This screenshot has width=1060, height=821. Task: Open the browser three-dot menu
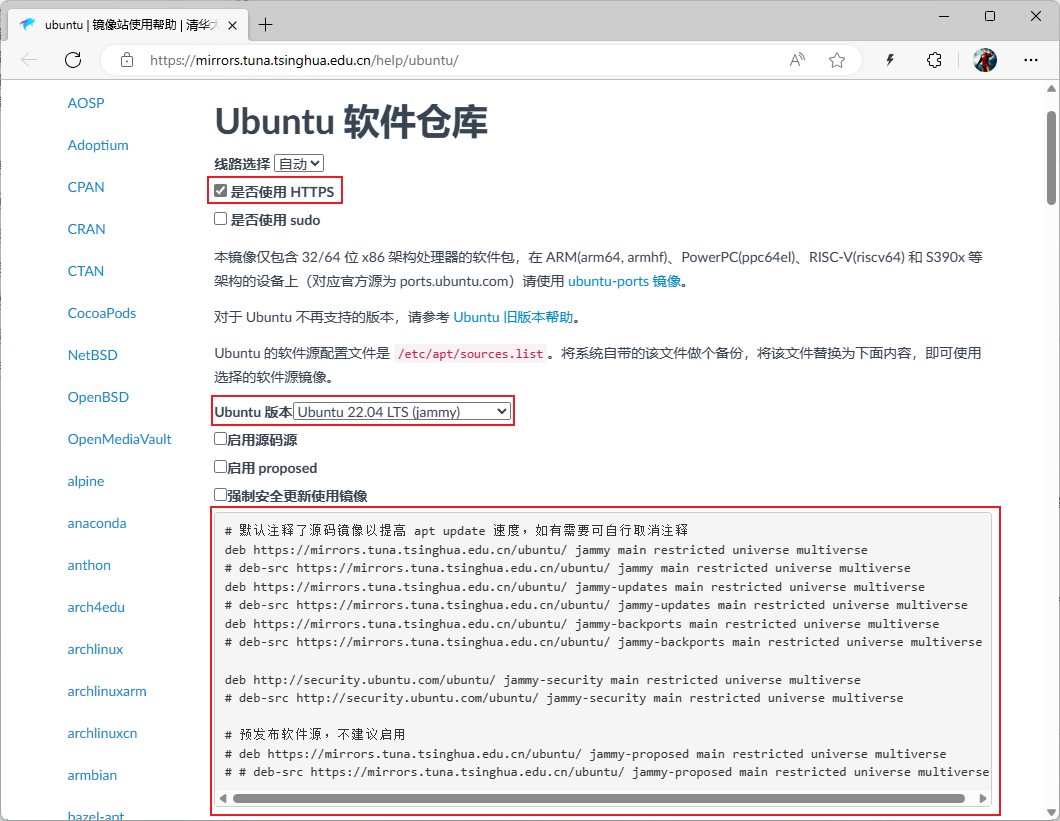tap(1029, 60)
